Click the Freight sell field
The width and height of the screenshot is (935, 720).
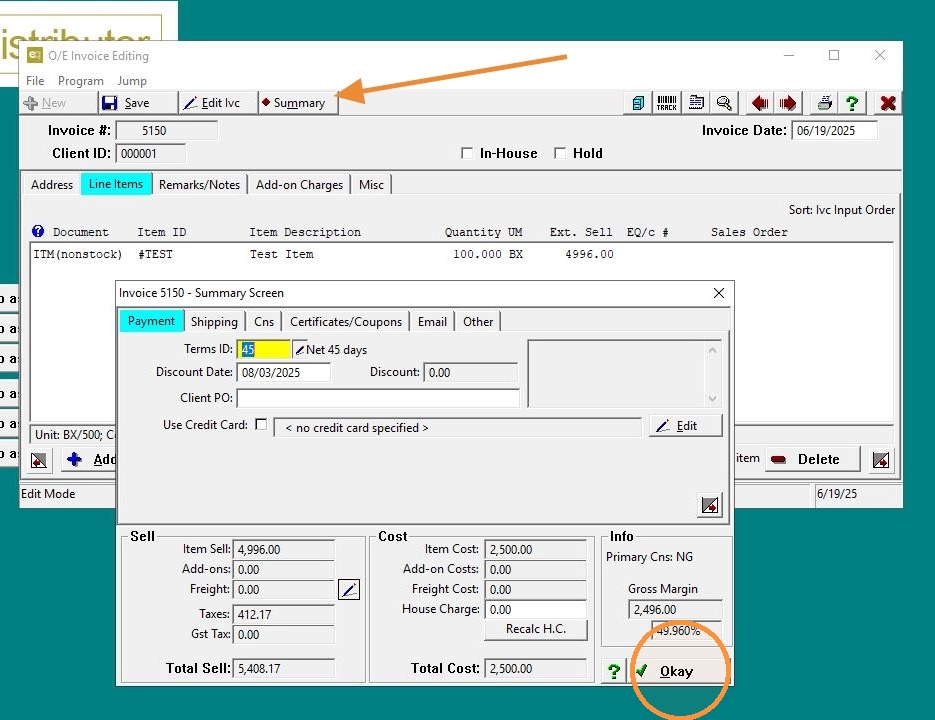pyautogui.click(x=283, y=590)
